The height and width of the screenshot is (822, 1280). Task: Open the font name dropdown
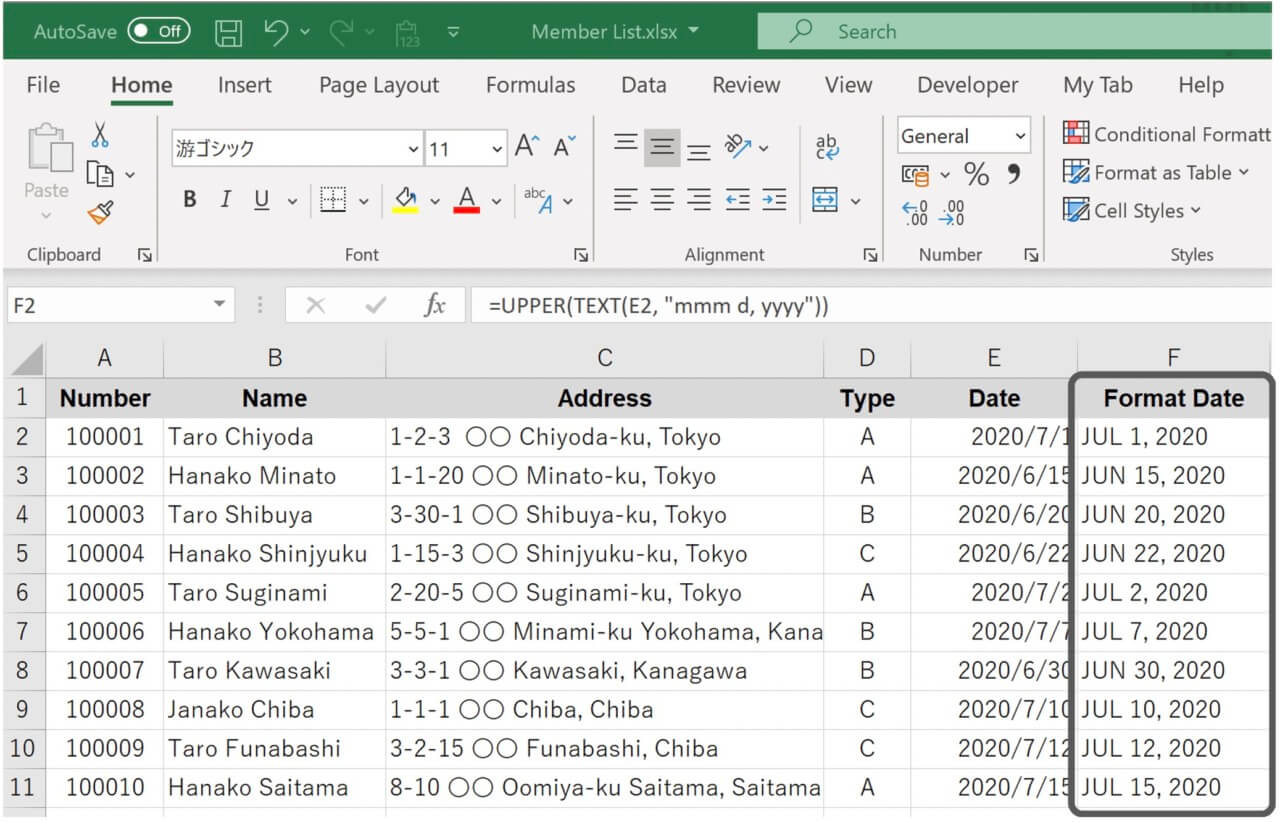(413, 148)
